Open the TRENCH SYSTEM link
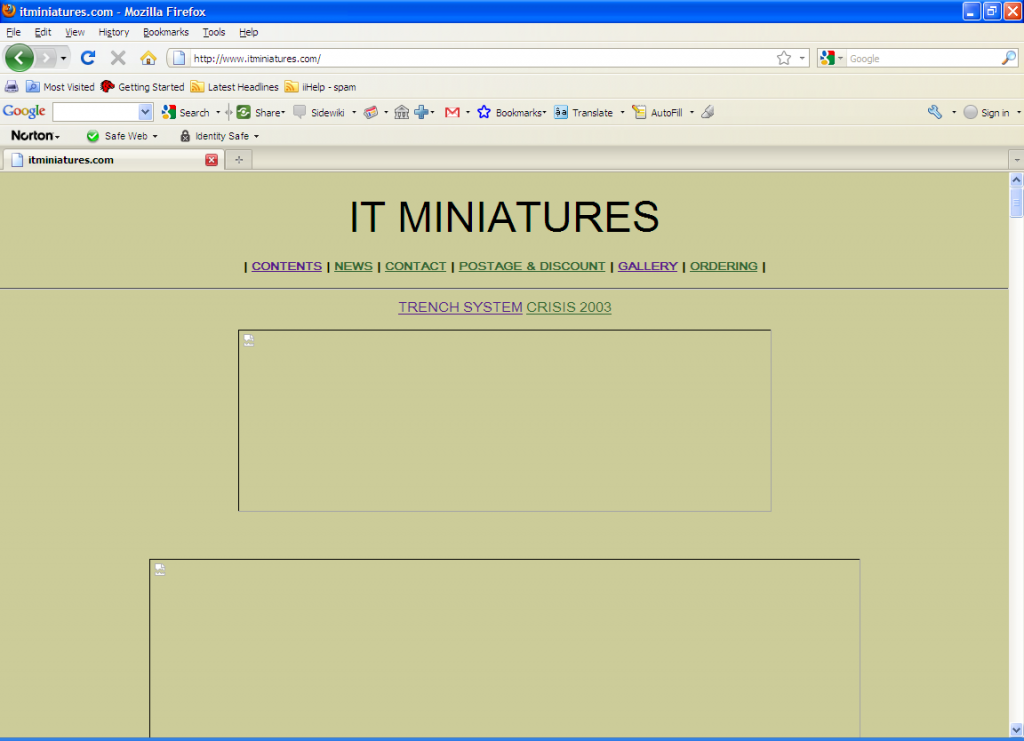Viewport: 1024px width, 741px height. tap(460, 307)
